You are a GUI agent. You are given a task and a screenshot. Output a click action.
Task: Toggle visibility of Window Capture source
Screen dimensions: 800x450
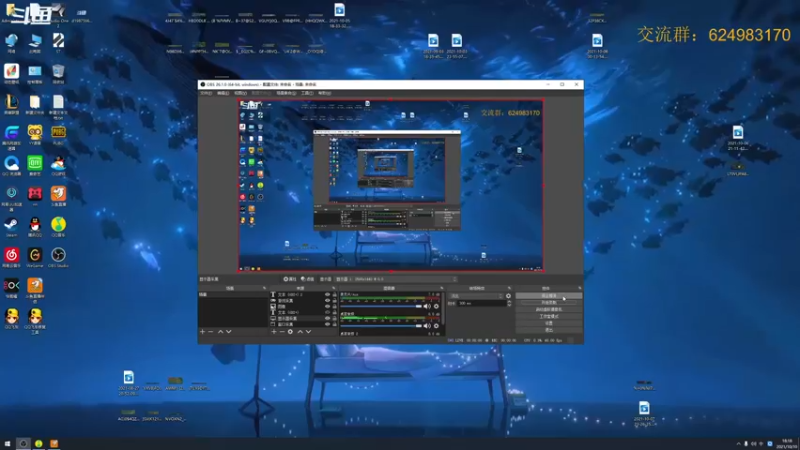327,324
